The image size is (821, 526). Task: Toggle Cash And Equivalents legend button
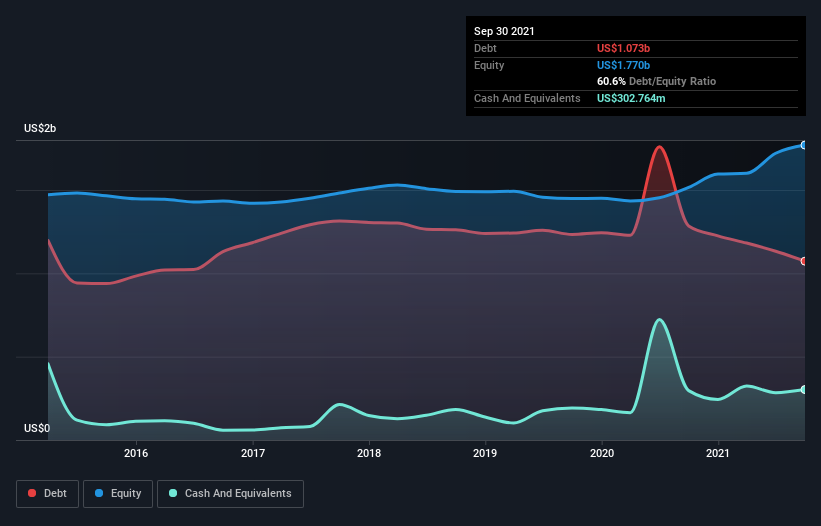point(230,494)
